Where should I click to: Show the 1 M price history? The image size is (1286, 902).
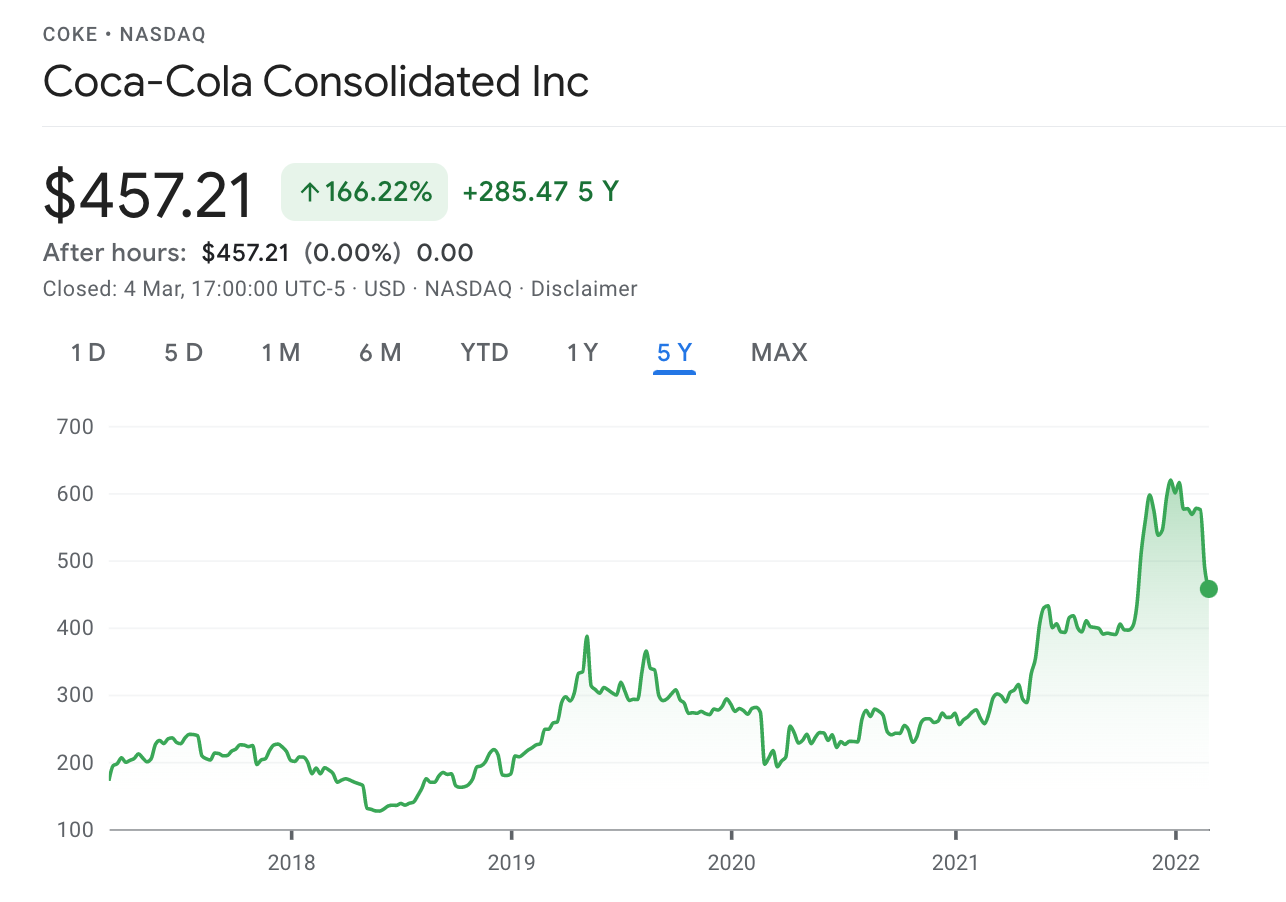tap(281, 352)
